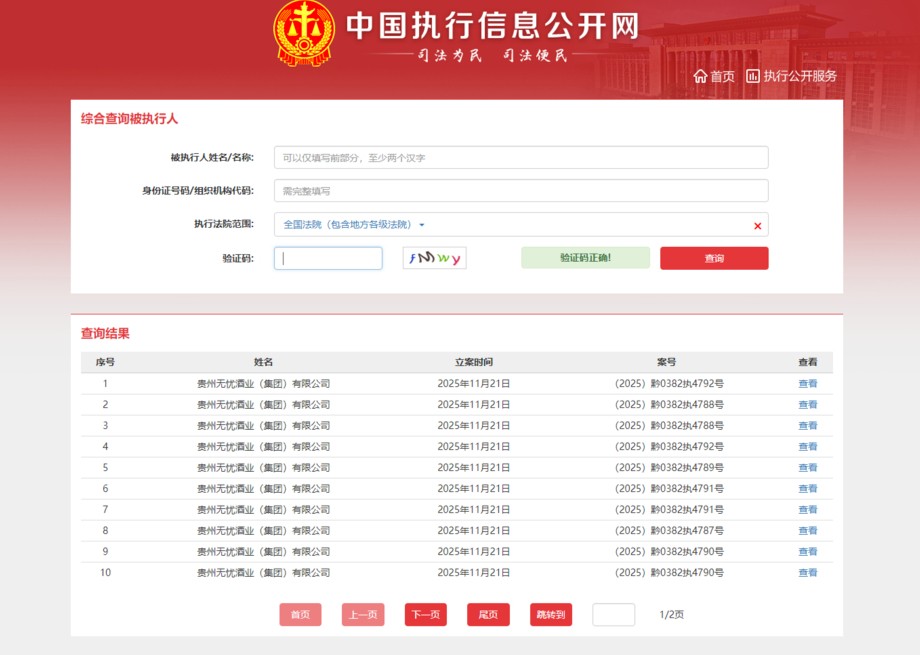This screenshot has height=655, width=920.
Task: View details of row 10 via 查看
Action: [807, 573]
